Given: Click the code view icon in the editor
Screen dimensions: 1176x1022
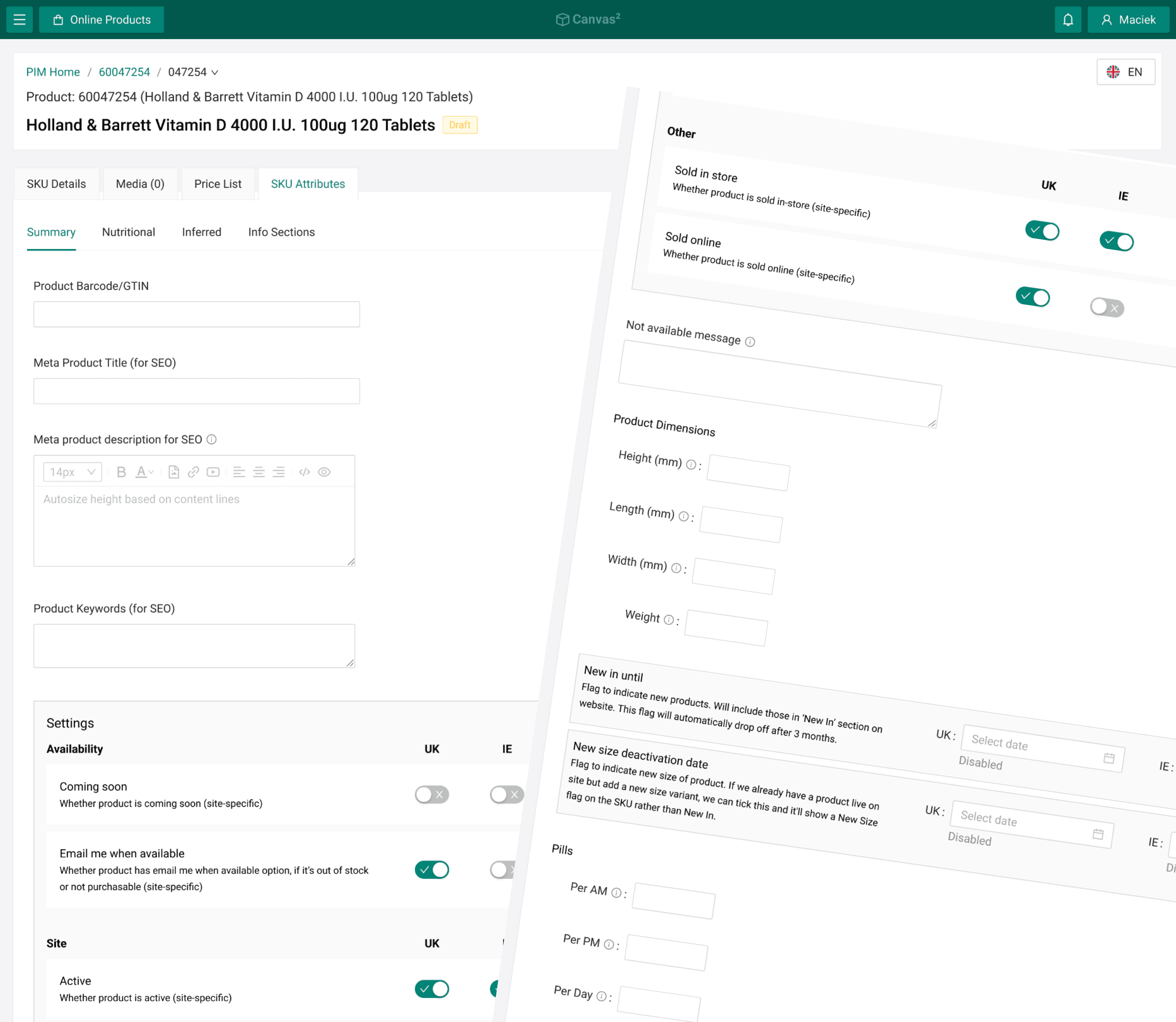Looking at the screenshot, I should click(x=304, y=472).
